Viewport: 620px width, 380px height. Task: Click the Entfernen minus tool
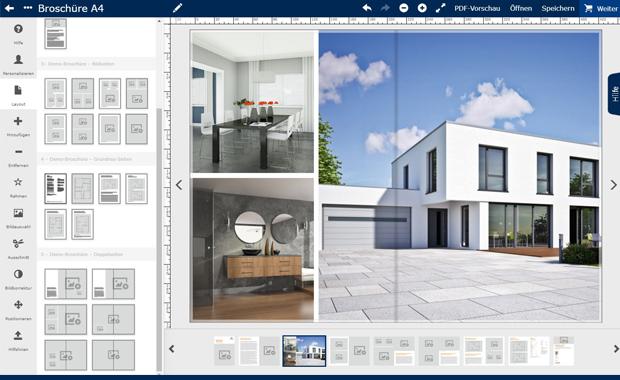pyautogui.click(x=18, y=157)
